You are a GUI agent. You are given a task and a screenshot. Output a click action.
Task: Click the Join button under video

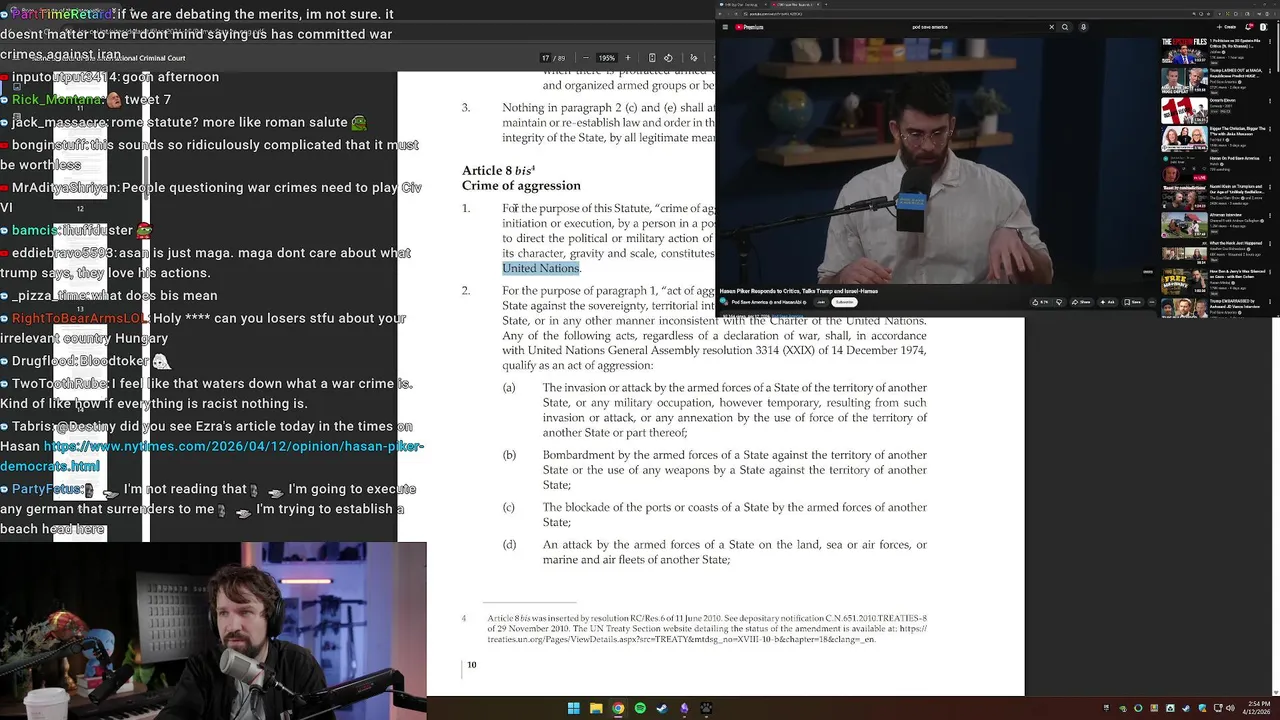click(821, 302)
